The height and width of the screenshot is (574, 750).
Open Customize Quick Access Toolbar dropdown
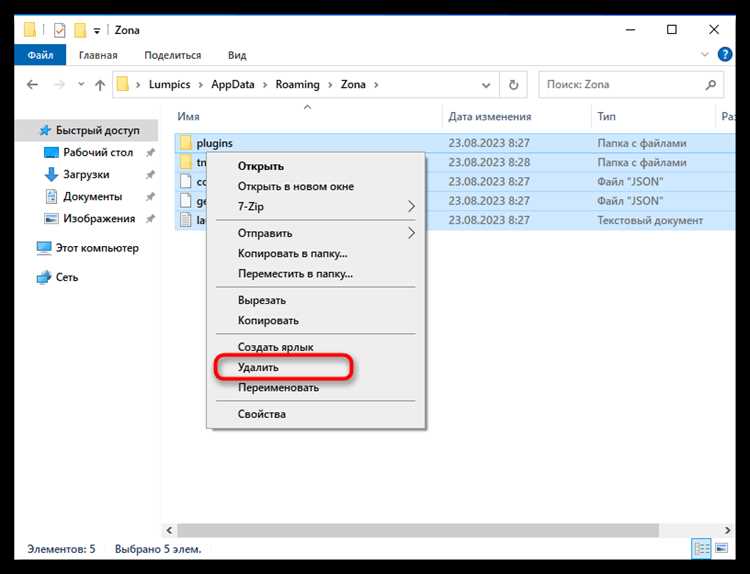coord(97,31)
